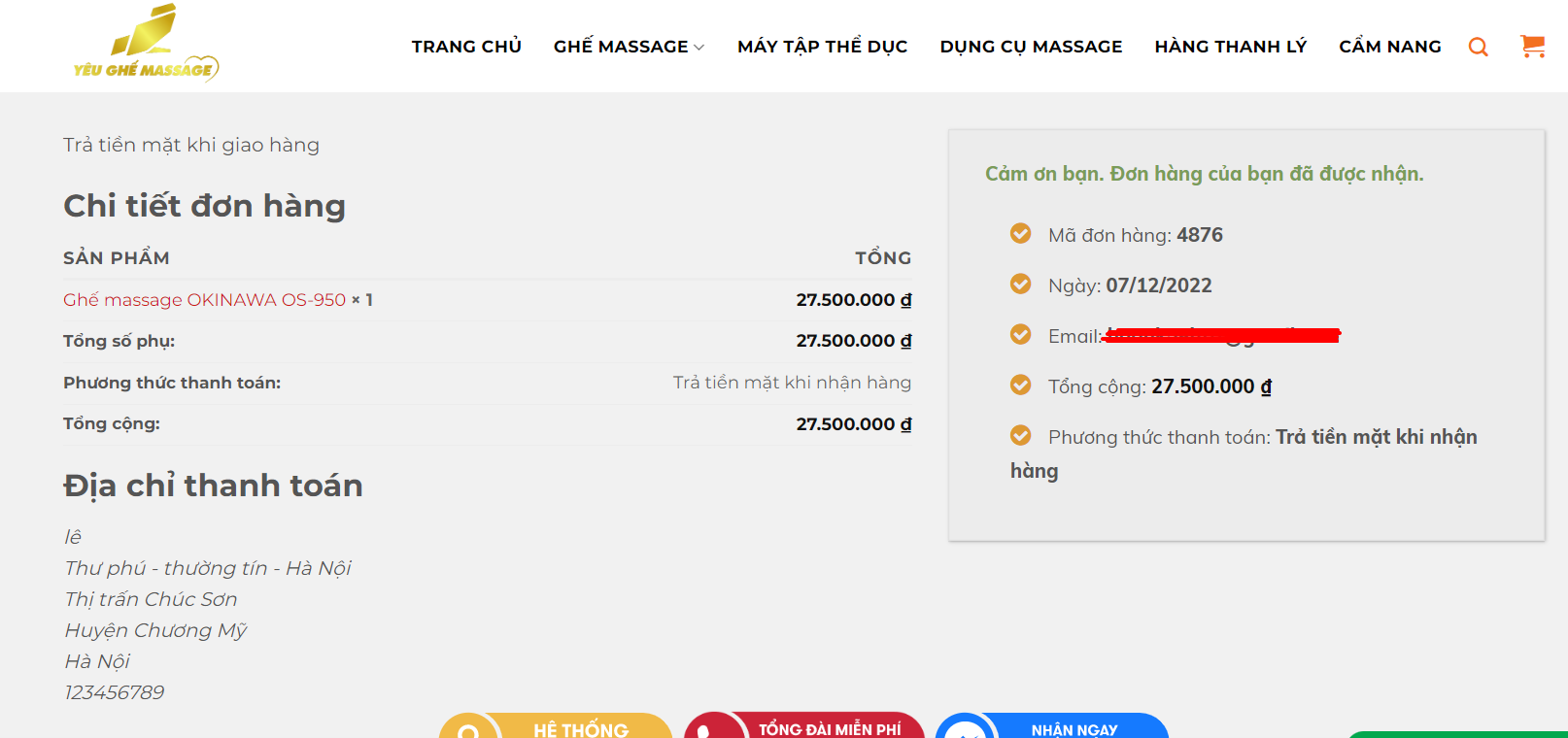Viewport: 1568px width, 738px height.
Task: Open Dụng Cụ Massage menu
Action: (1031, 47)
